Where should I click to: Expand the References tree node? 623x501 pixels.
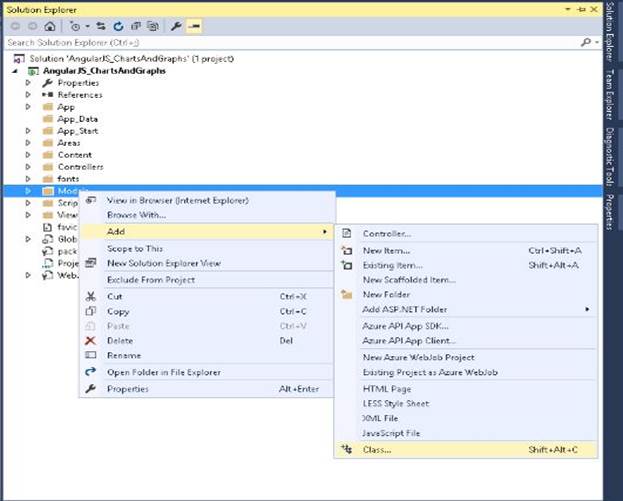29,95
